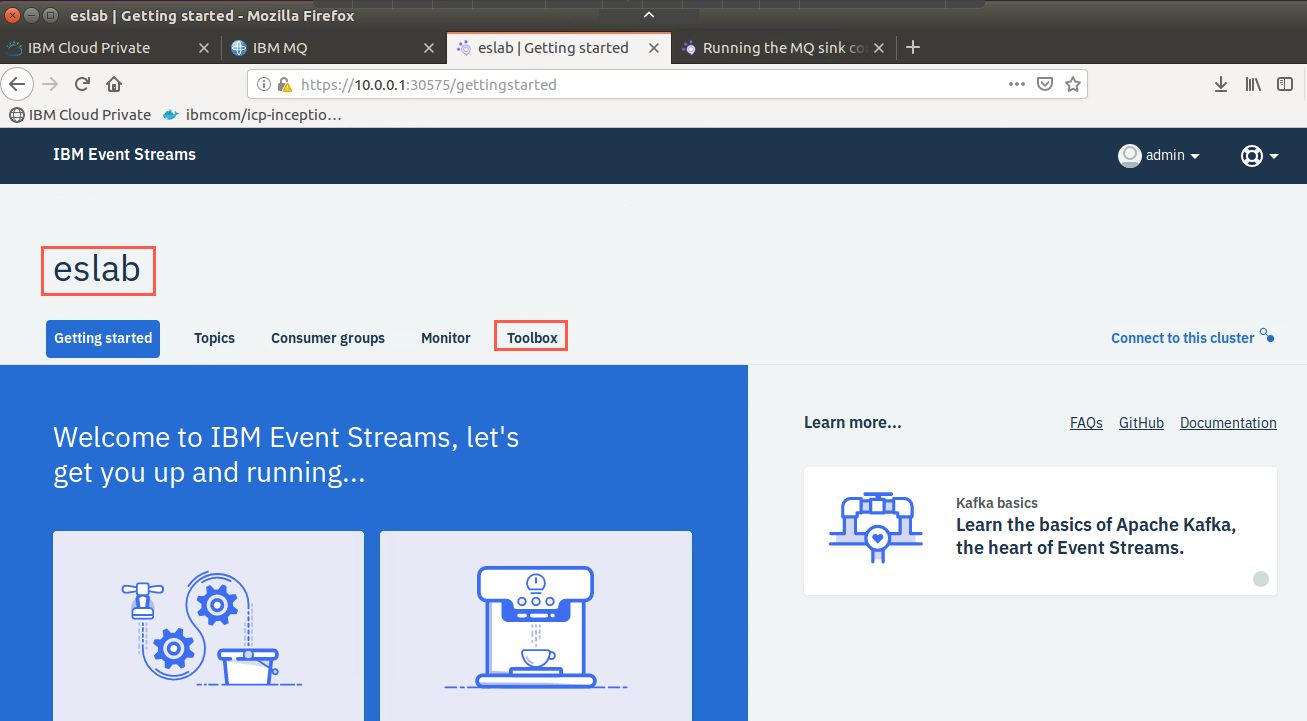Open page actions three-dot menu
Screen dimensions: 1307x721
point(1017,84)
